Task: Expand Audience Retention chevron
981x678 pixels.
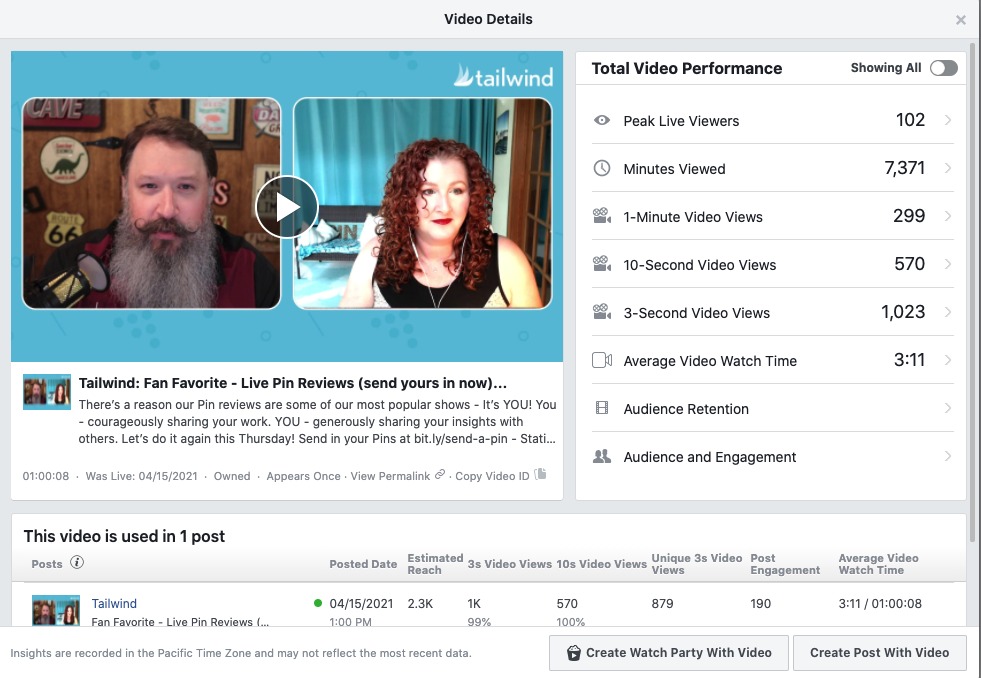Action: pyautogui.click(x=948, y=408)
